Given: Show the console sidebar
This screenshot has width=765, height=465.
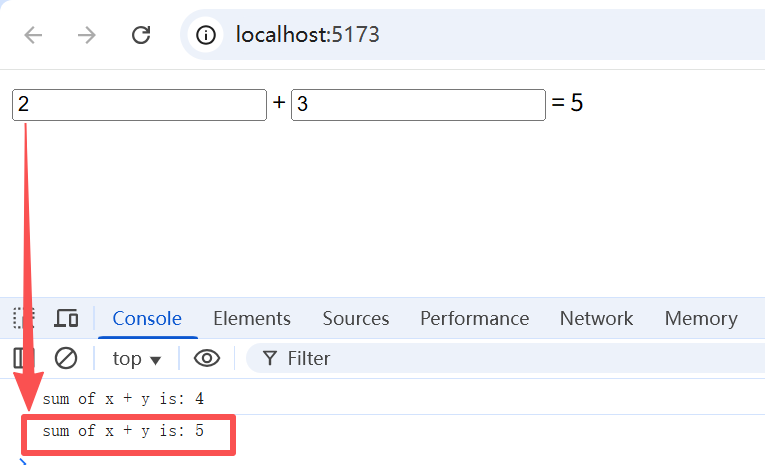Looking at the screenshot, I should (x=23, y=358).
